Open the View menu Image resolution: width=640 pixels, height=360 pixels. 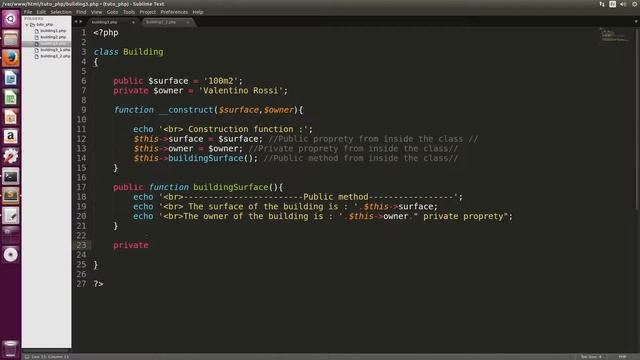pos(96,12)
